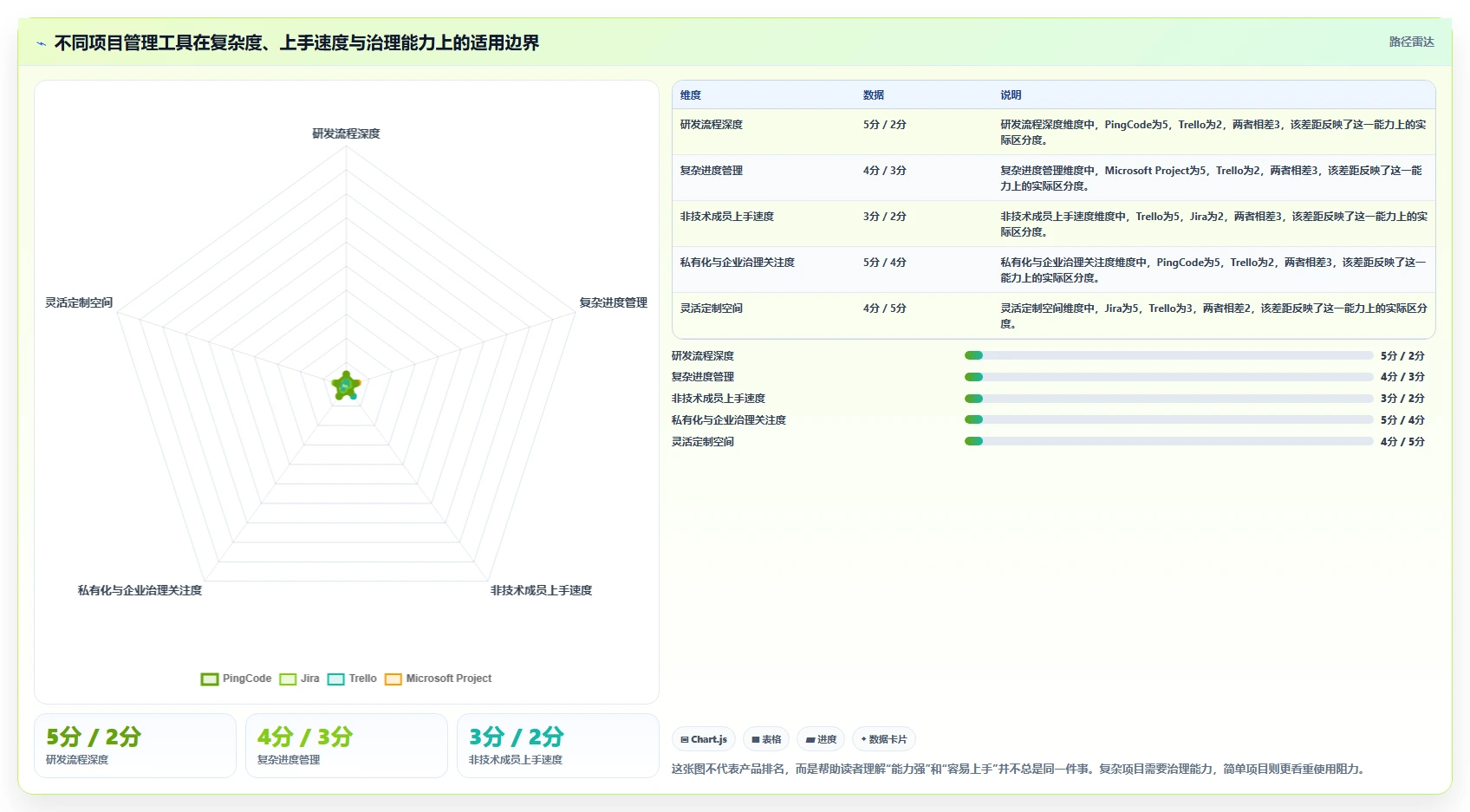The height and width of the screenshot is (812, 1470).
Task: Open the 4分 / 3分 复杂进度管理 data card
Action: (x=347, y=746)
